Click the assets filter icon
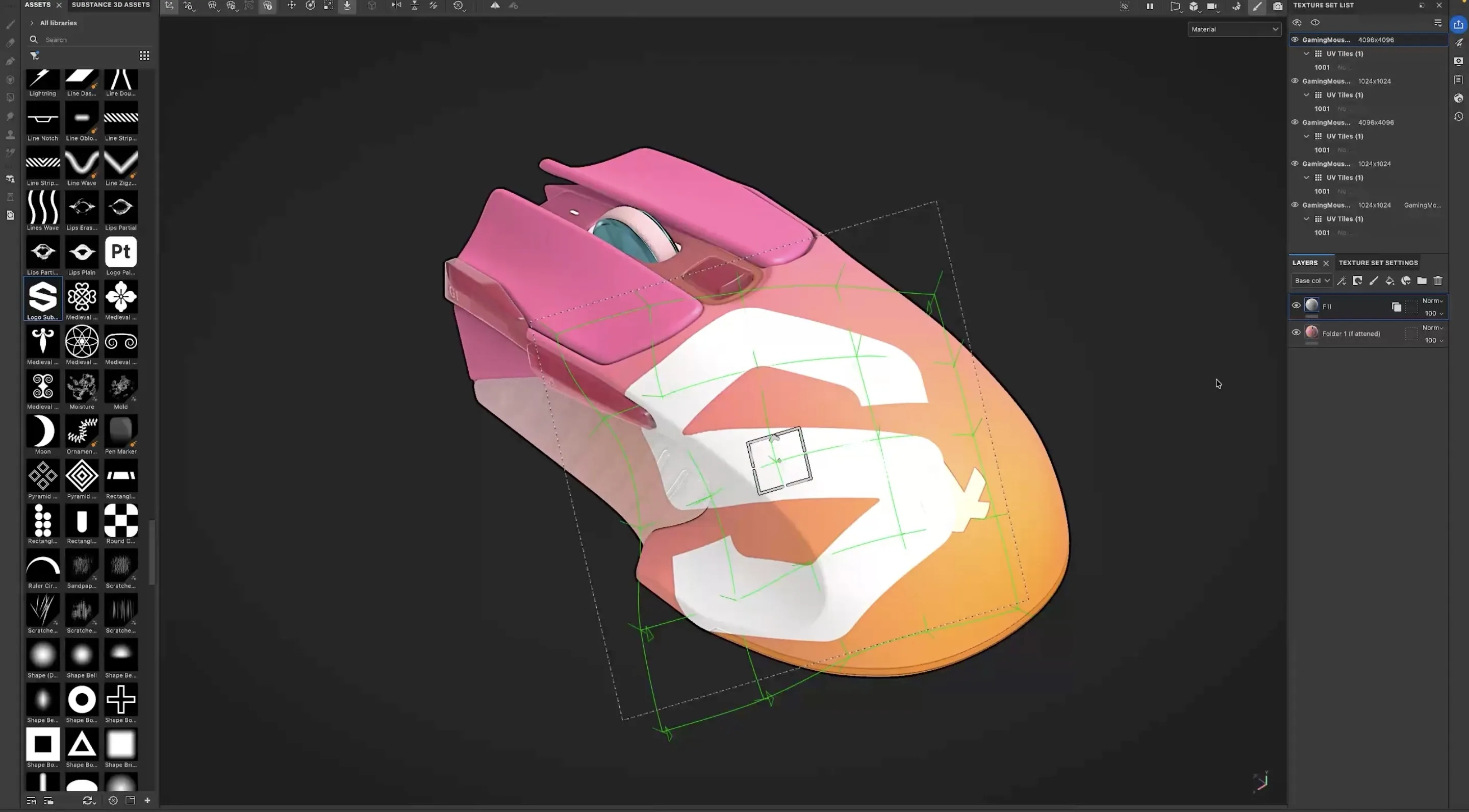Image resolution: width=1469 pixels, height=812 pixels. [35, 55]
